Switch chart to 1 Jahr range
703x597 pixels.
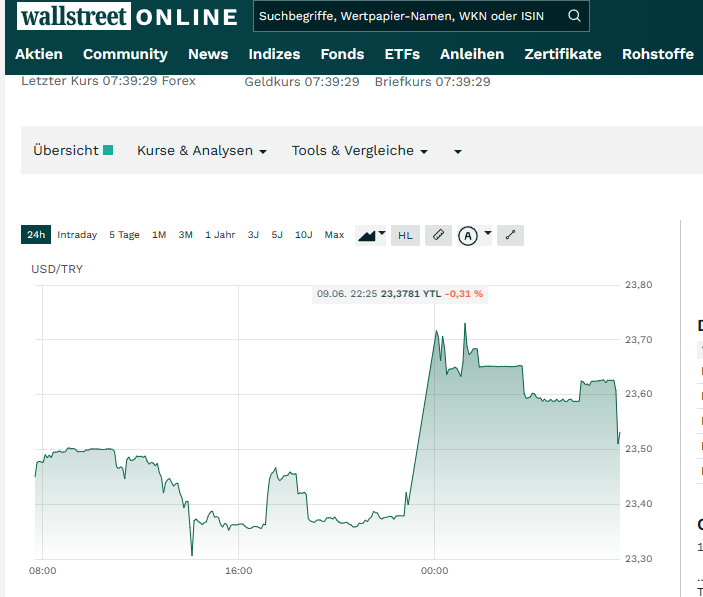[220, 235]
